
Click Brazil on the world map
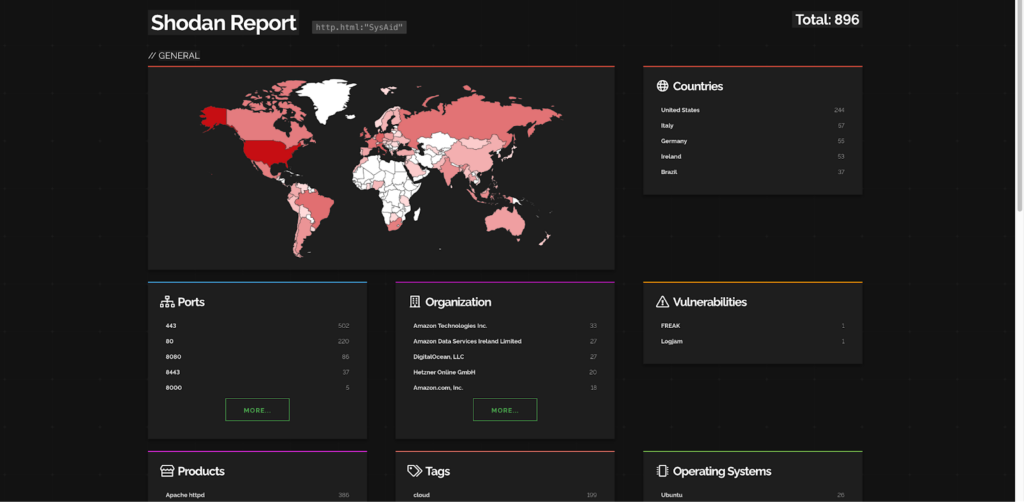tap(317, 209)
